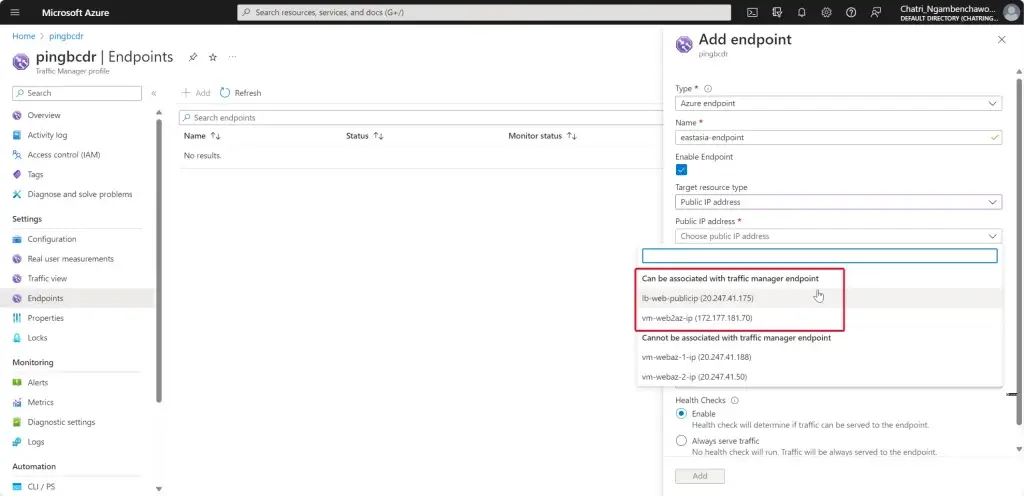Image resolution: width=1024 pixels, height=496 pixels.
Task: Open portal settings gear
Action: (826, 12)
